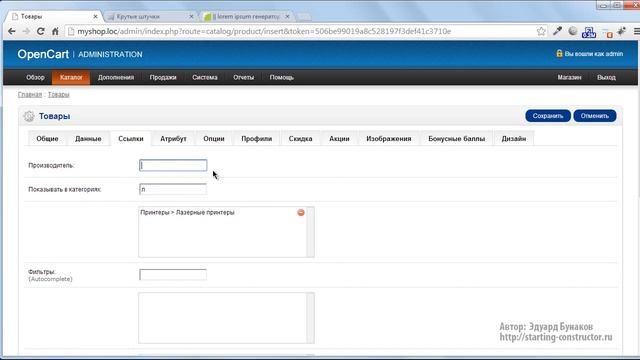The height and width of the screenshot is (360, 640).
Task: Open the browser home icon
Action: pos(55,31)
